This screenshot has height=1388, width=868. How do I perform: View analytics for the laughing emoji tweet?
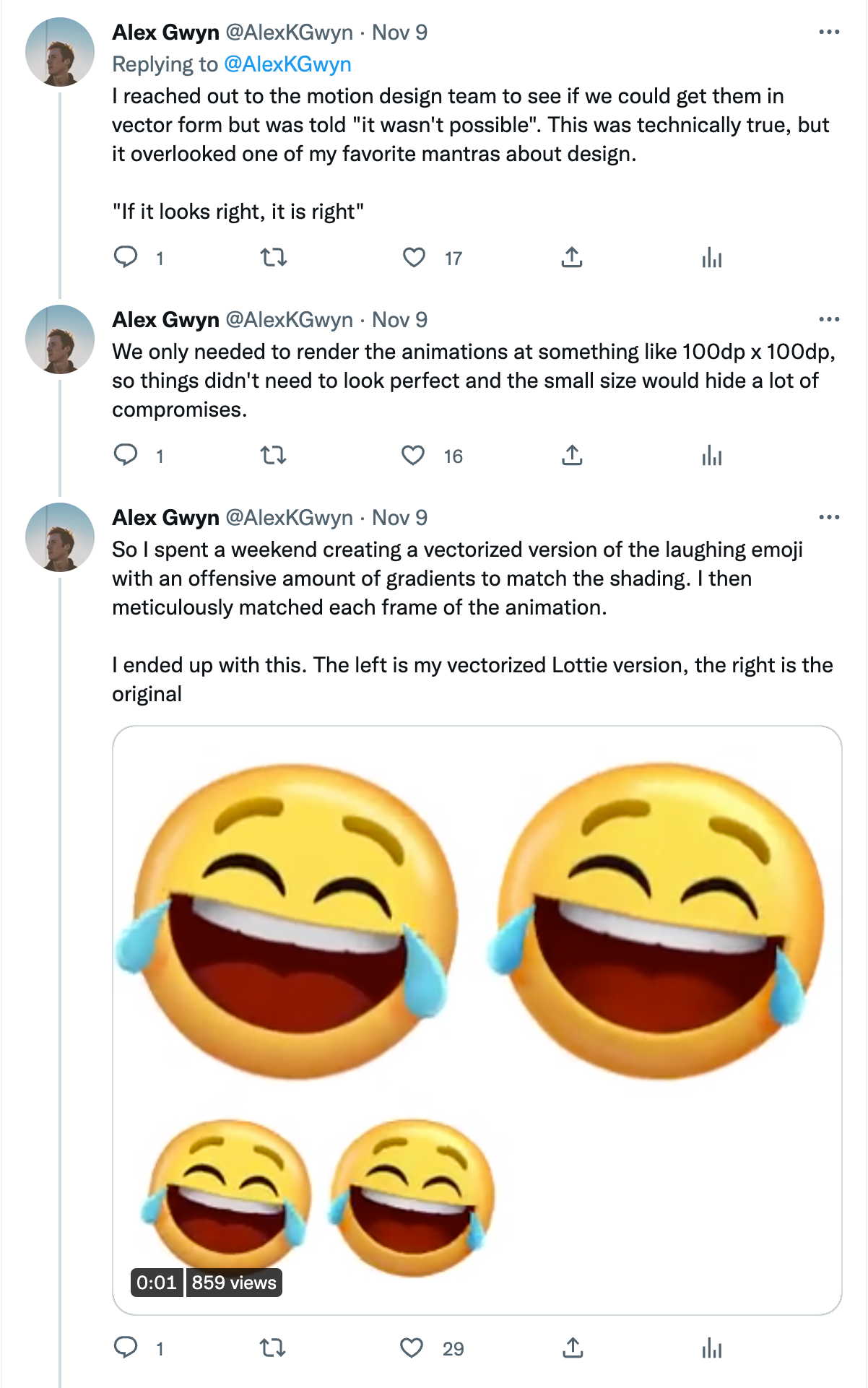711,1348
